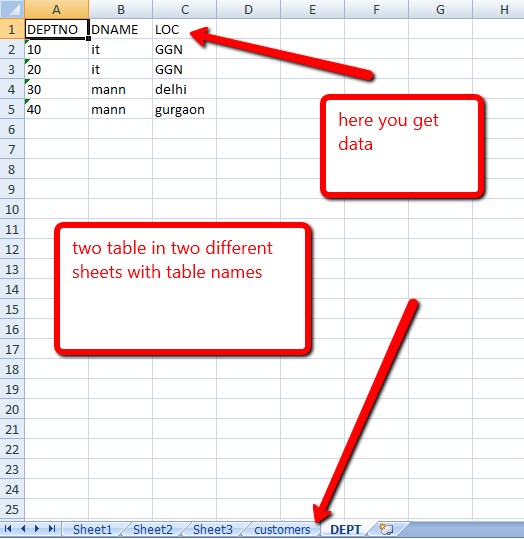Select row 5 header
The height and width of the screenshot is (539, 524).
12,109
